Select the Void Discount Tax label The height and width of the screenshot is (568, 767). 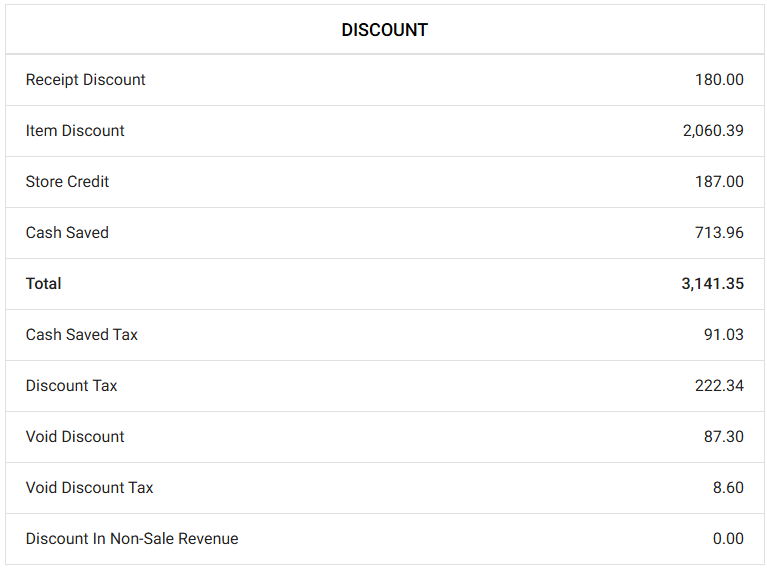pos(90,488)
